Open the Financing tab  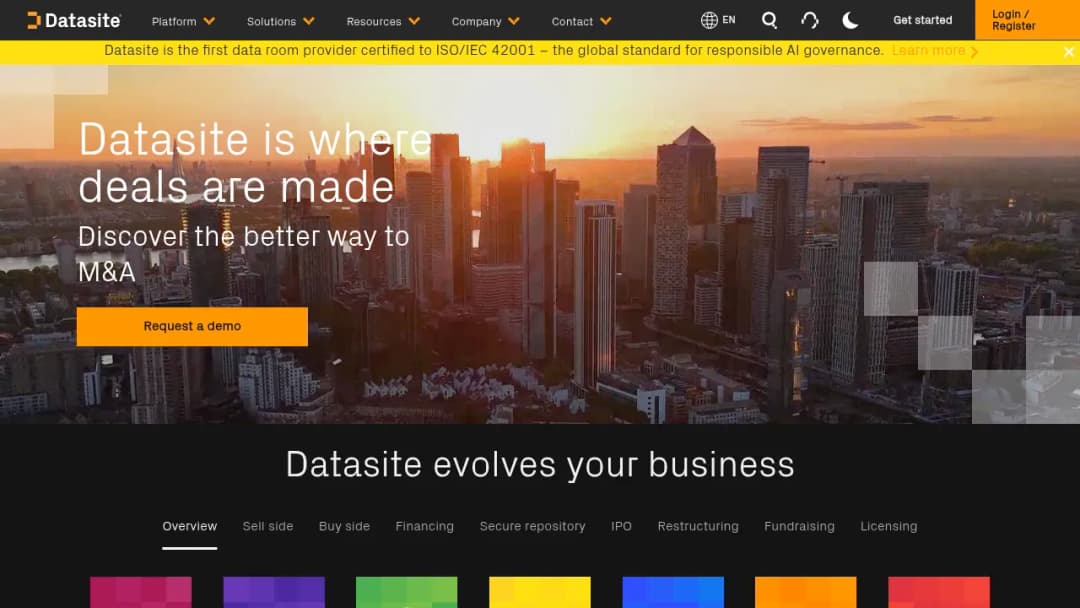pyautogui.click(x=424, y=527)
